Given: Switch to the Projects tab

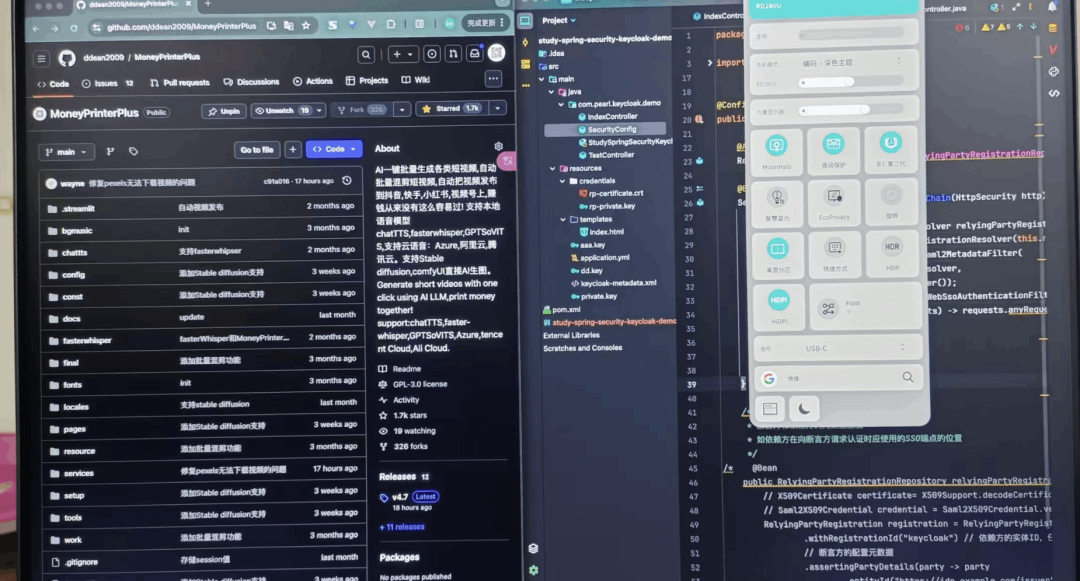Looking at the screenshot, I should (367, 81).
